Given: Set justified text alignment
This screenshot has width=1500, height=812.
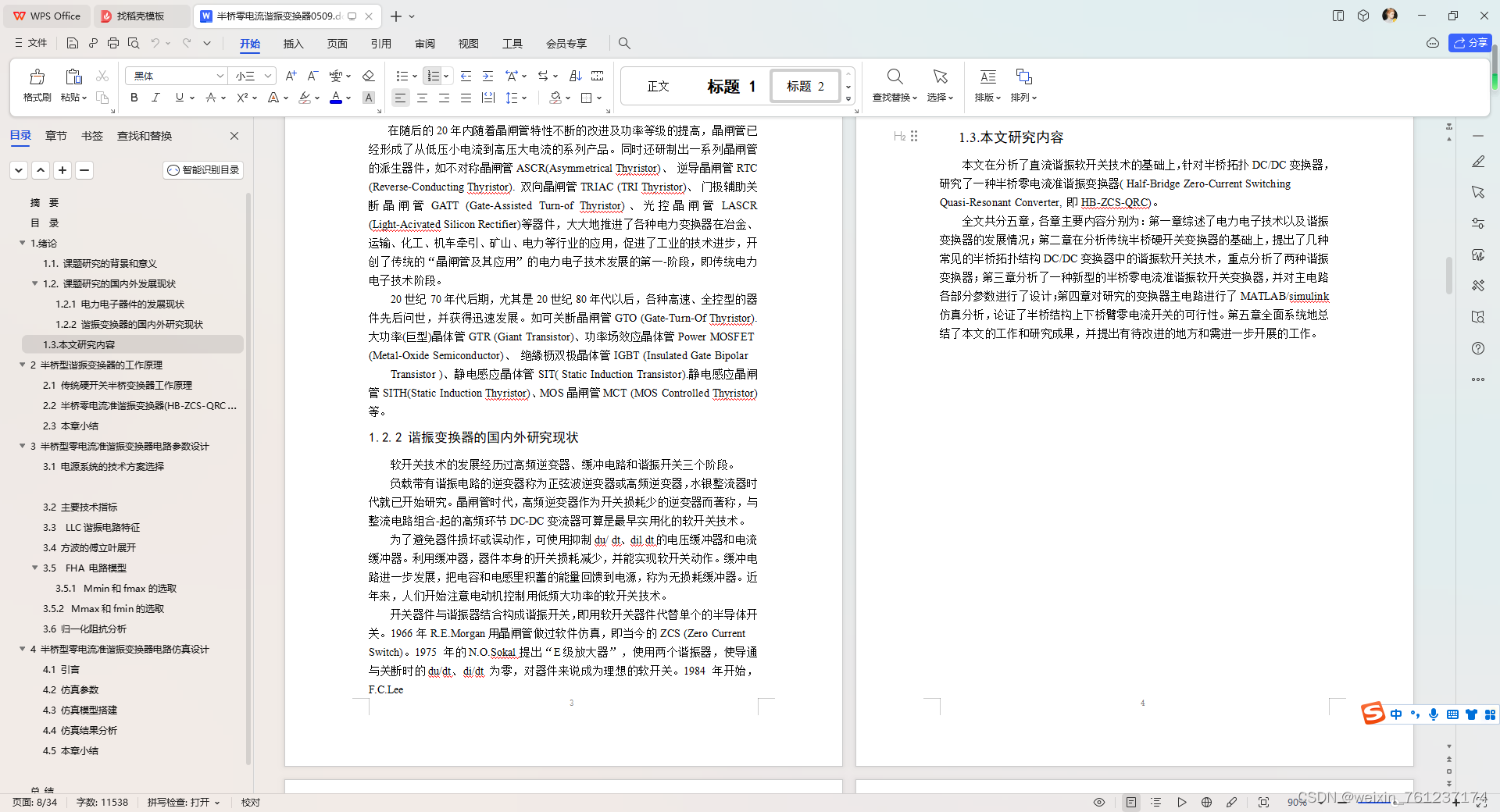Looking at the screenshot, I should pos(466,98).
